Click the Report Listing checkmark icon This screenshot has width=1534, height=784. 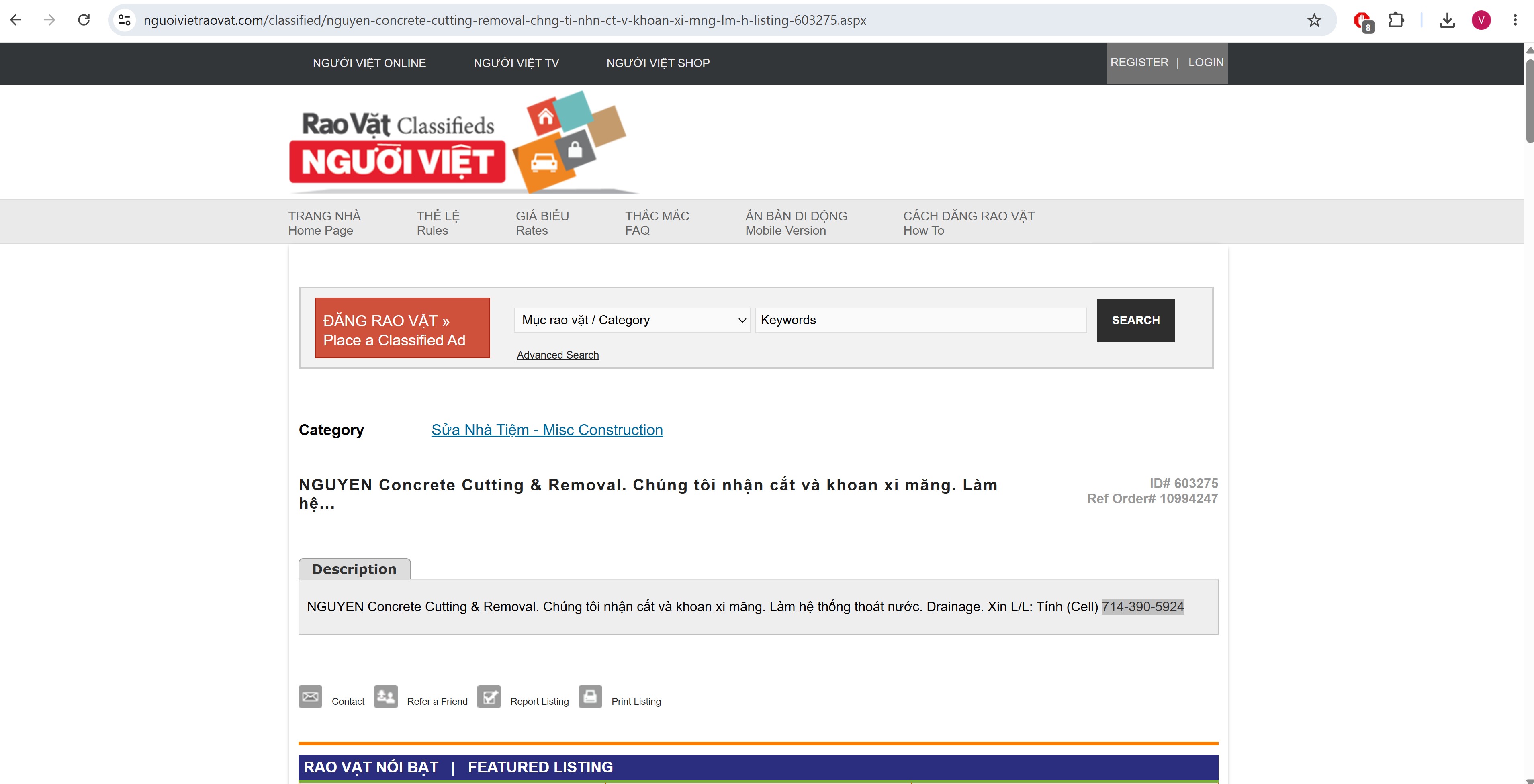point(489,696)
